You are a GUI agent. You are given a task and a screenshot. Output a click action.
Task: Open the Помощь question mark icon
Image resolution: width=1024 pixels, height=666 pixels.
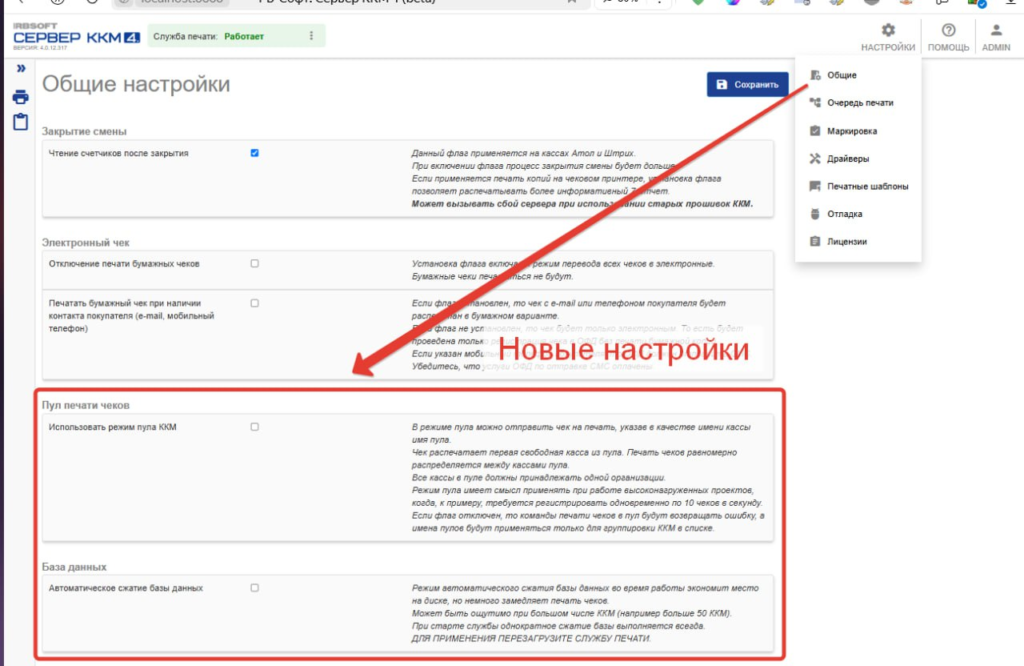[948, 30]
